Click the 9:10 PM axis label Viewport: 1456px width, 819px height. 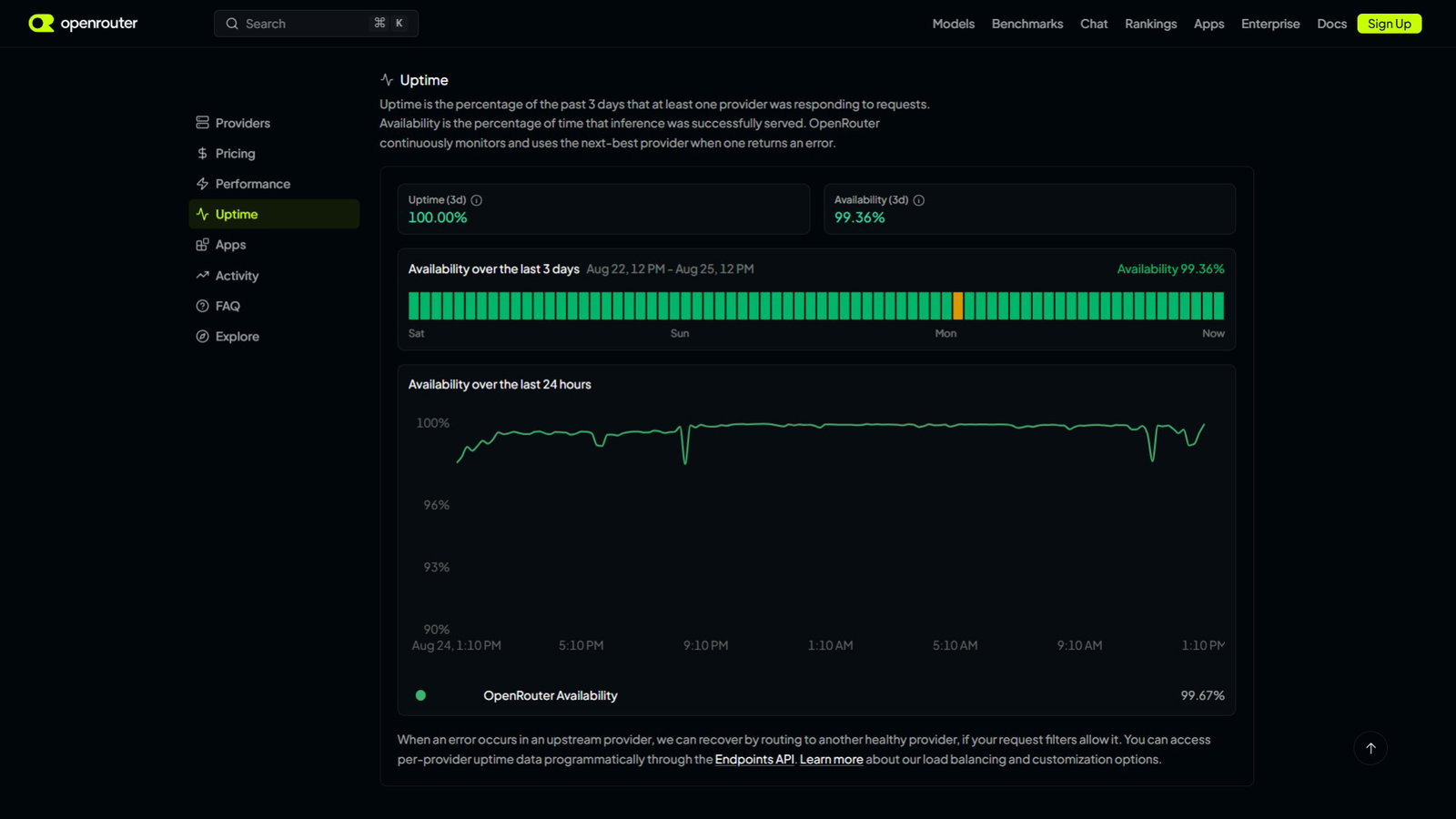click(x=705, y=645)
